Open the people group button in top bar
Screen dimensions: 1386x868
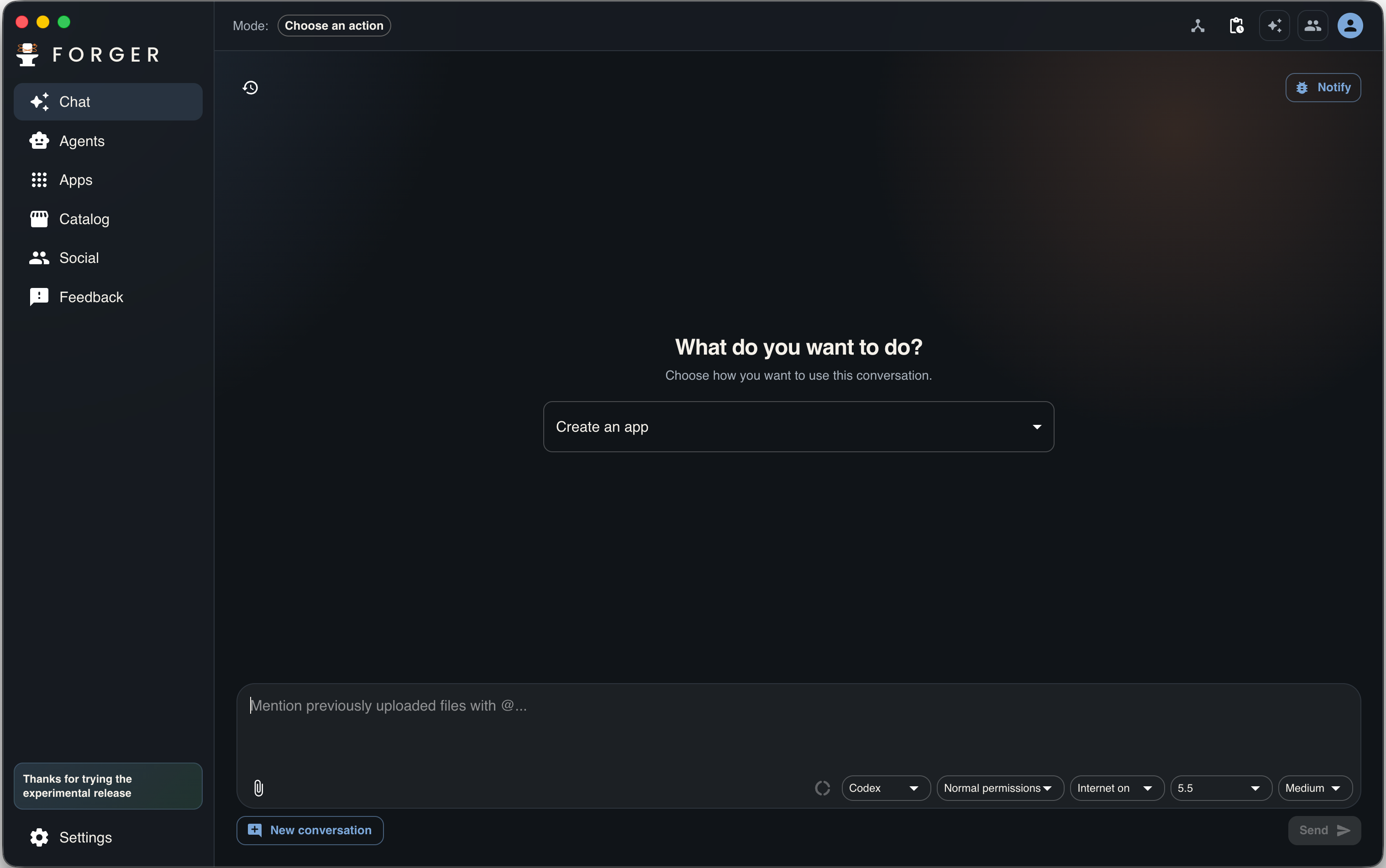(1312, 26)
